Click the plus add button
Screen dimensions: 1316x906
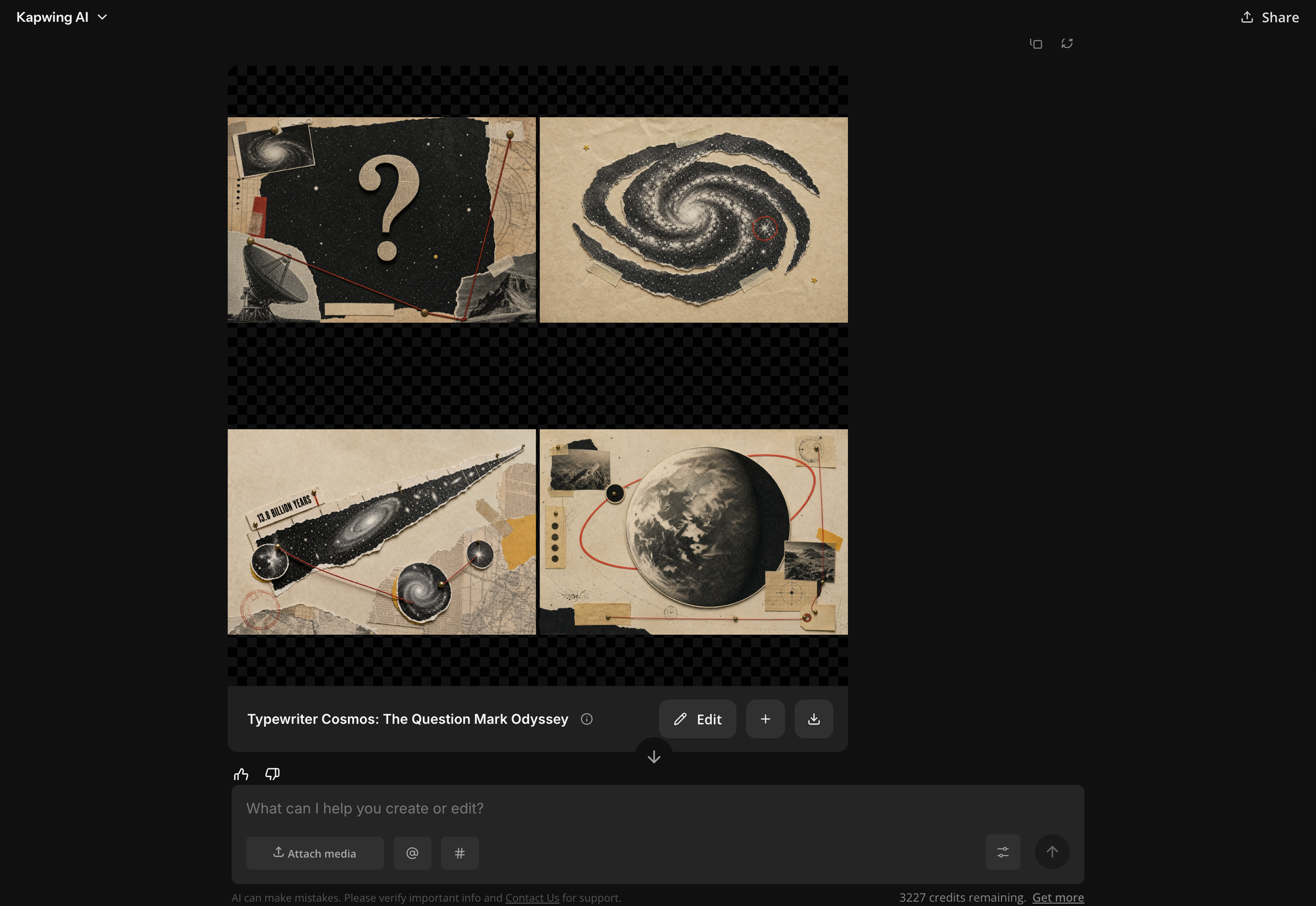pos(765,719)
